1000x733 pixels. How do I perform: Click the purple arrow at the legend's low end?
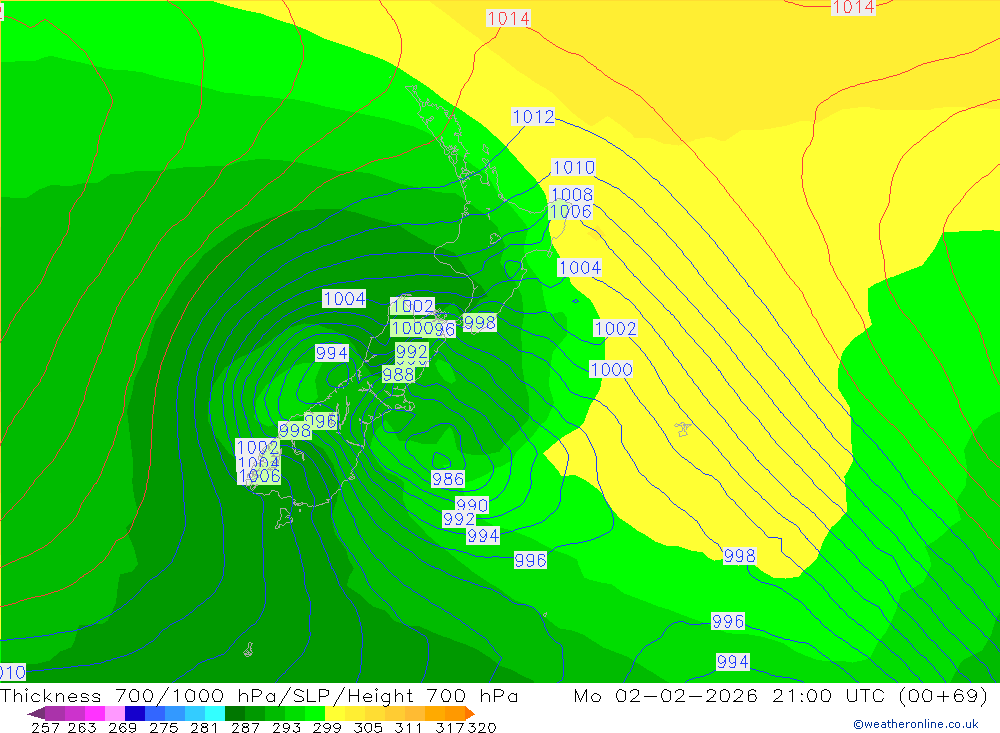pyautogui.click(x=36, y=713)
